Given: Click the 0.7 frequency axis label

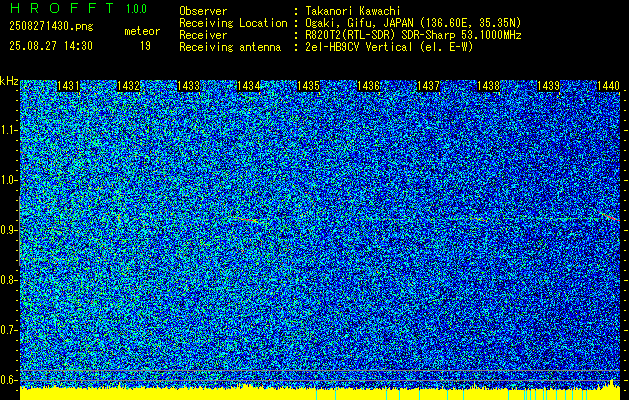Looking at the screenshot, I should tap(8, 330).
